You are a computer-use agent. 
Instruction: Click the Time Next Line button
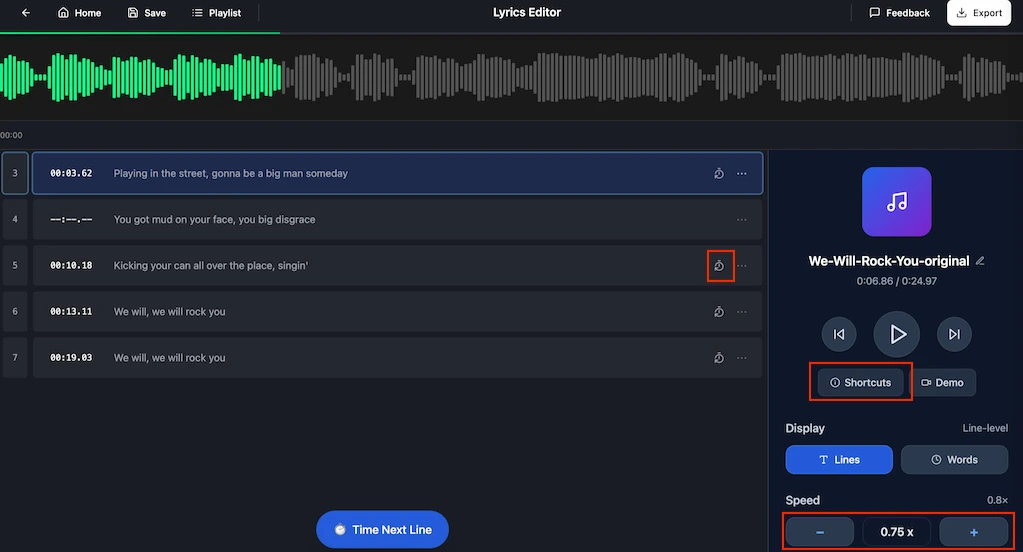(382, 529)
